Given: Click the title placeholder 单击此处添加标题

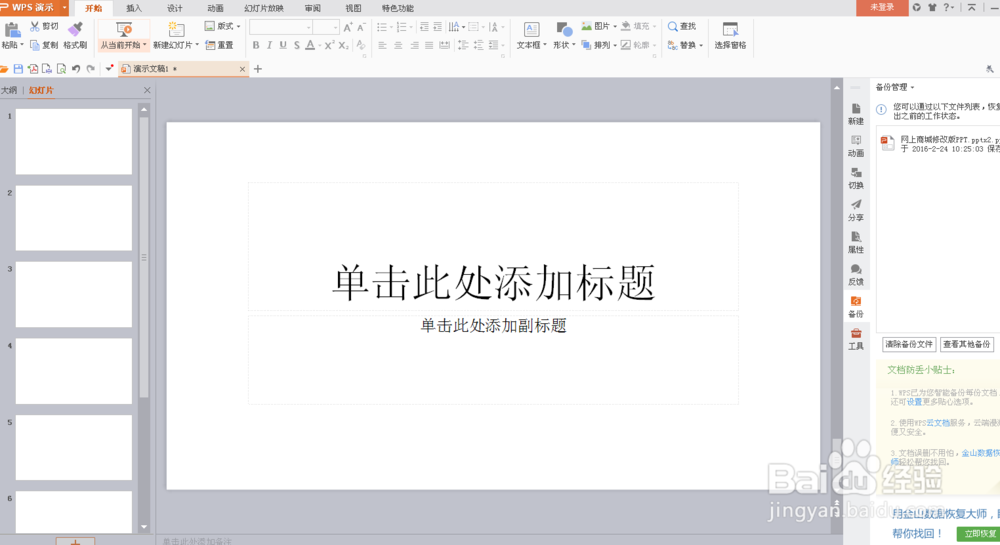Looking at the screenshot, I should 494,283.
